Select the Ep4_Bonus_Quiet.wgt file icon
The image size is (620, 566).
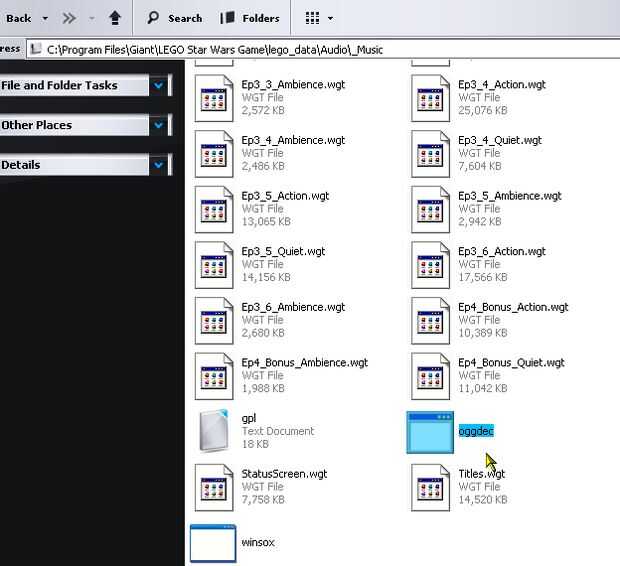(x=430, y=376)
